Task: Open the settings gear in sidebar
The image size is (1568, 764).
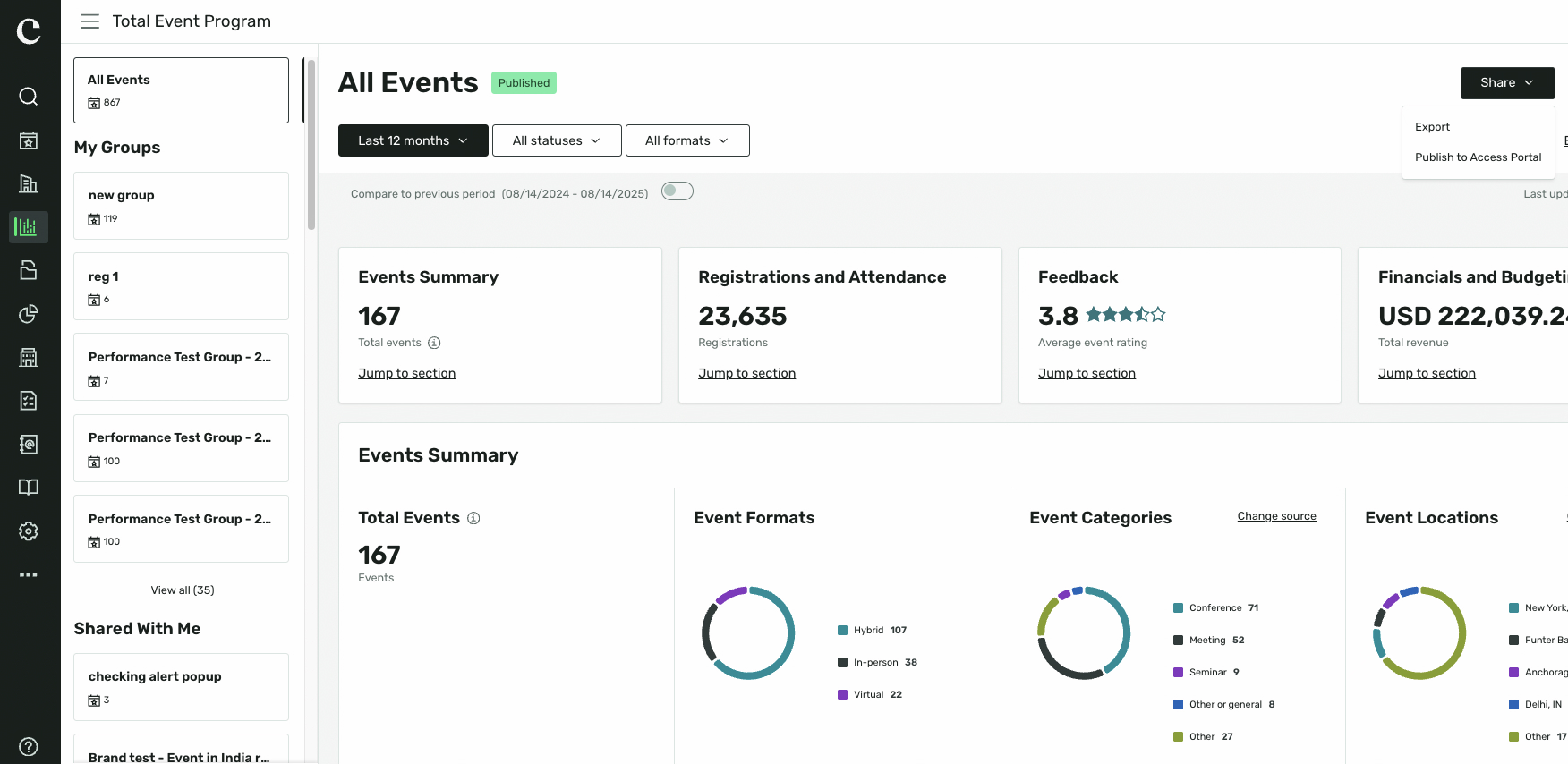Action: (x=29, y=531)
